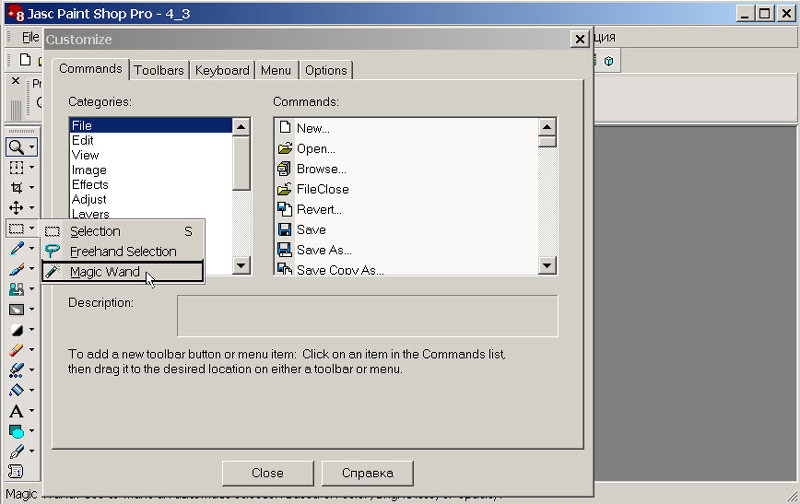Expand the Zoom tool dropdown arrow
800x504 pixels.
(32, 148)
